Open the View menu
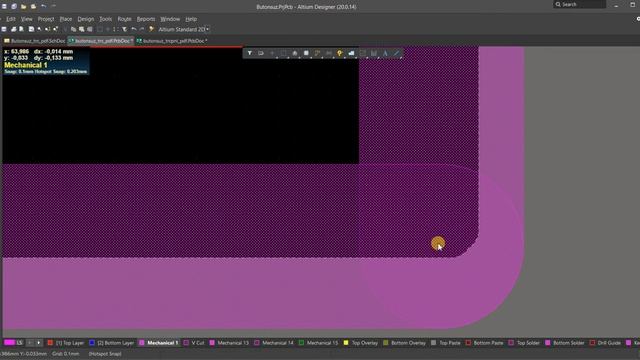The image size is (640, 360). coord(27,19)
